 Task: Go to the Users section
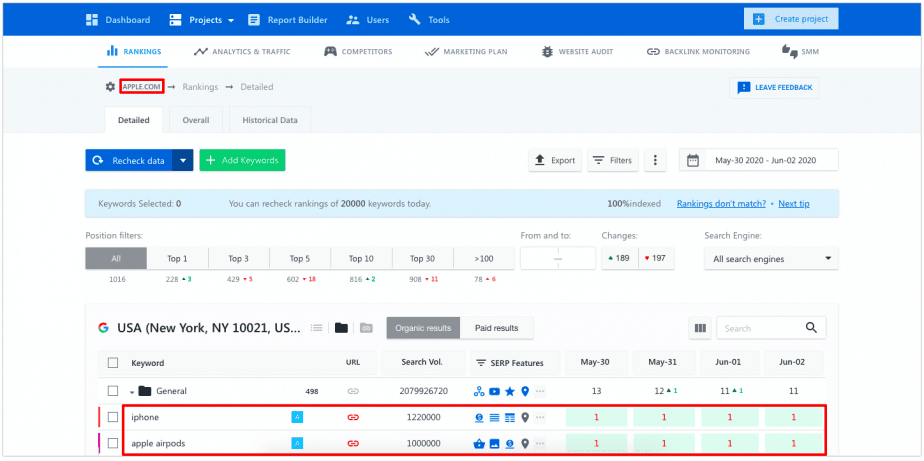[368, 20]
